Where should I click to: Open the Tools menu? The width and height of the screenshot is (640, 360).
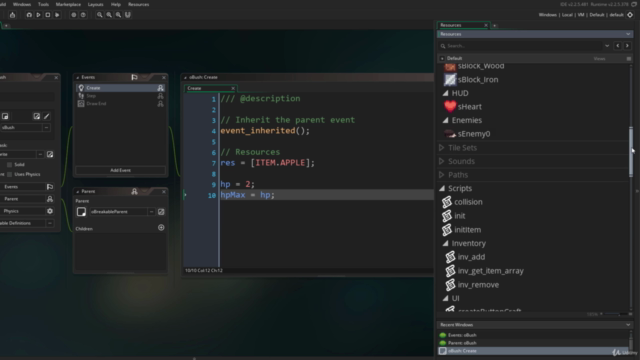coord(43,4)
